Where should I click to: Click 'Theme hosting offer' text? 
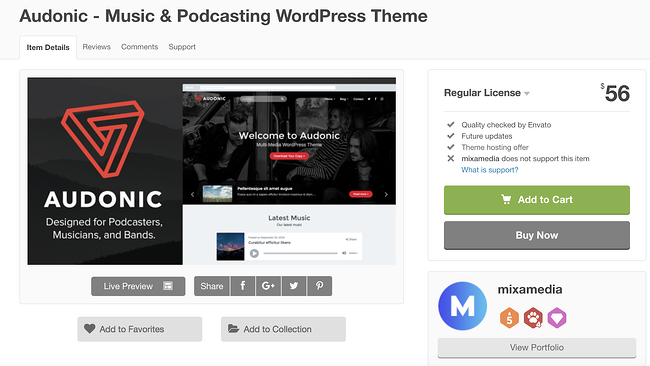[495, 147]
